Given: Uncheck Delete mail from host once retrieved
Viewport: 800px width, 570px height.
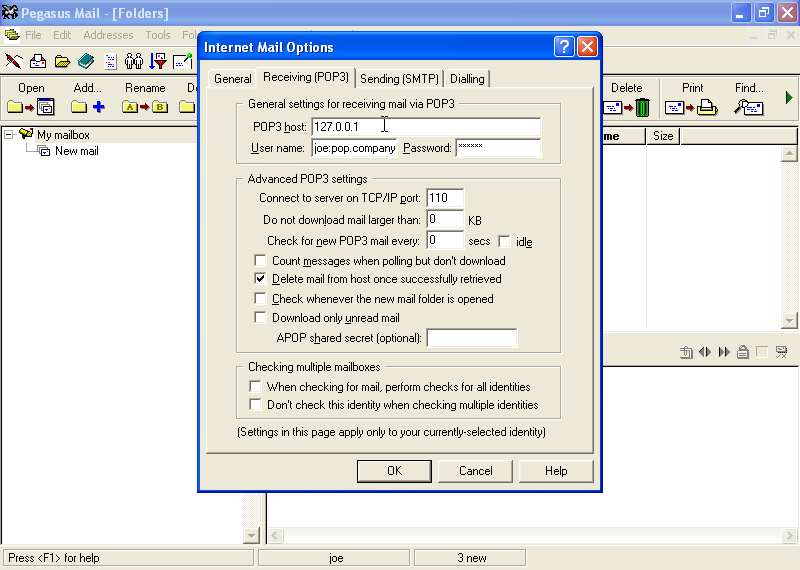Looking at the screenshot, I should tap(260, 279).
